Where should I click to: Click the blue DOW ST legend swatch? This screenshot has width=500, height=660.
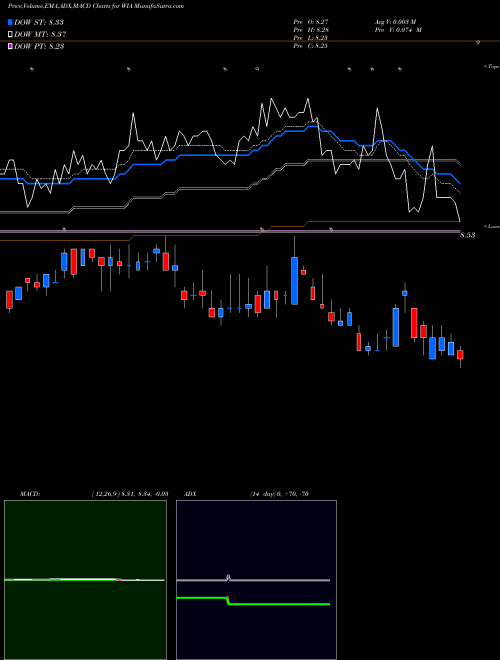(10, 22)
